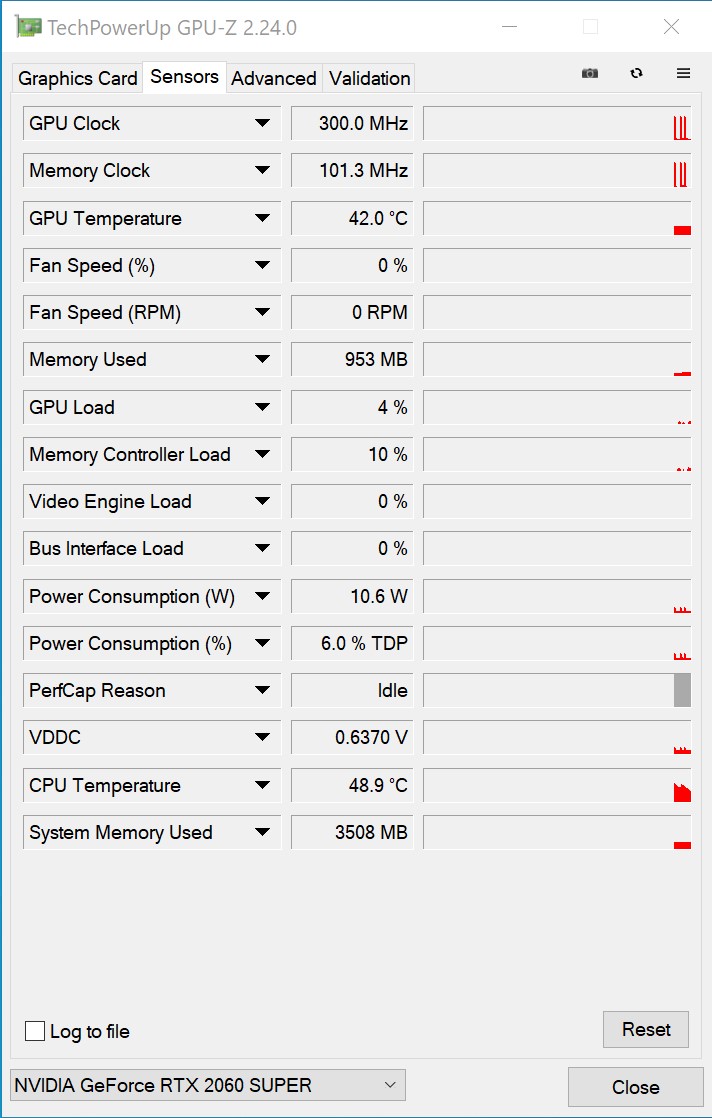
Task: Open the Validation tab
Action: tap(369, 78)
